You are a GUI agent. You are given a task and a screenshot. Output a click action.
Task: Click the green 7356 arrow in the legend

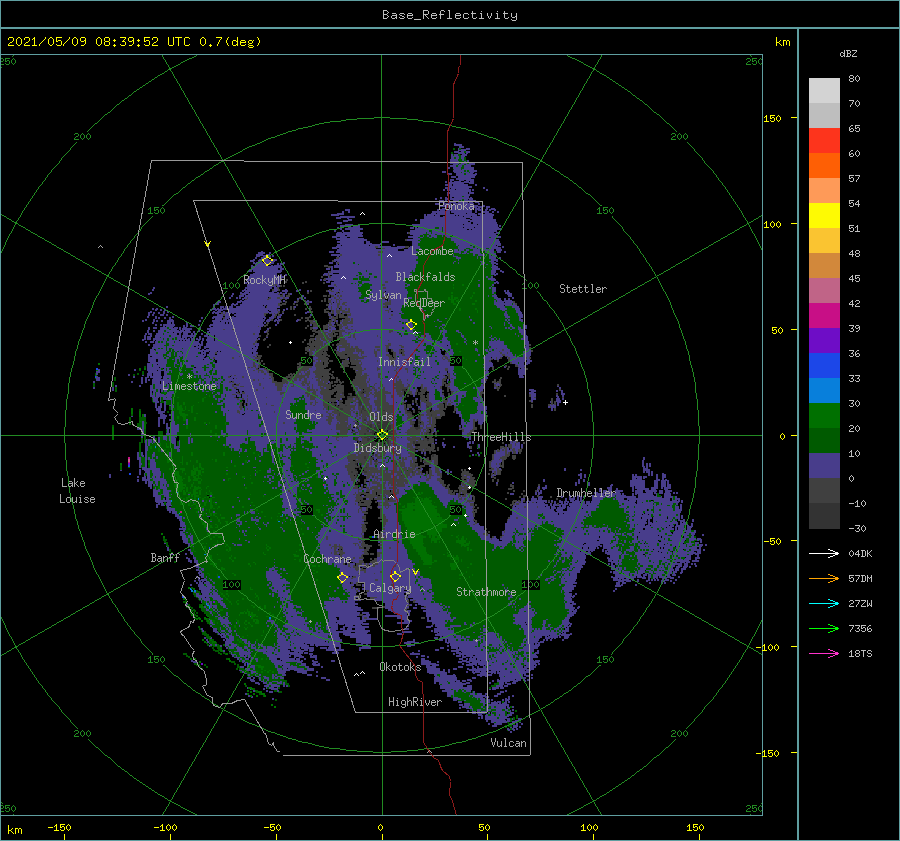(x=824, y=629)
